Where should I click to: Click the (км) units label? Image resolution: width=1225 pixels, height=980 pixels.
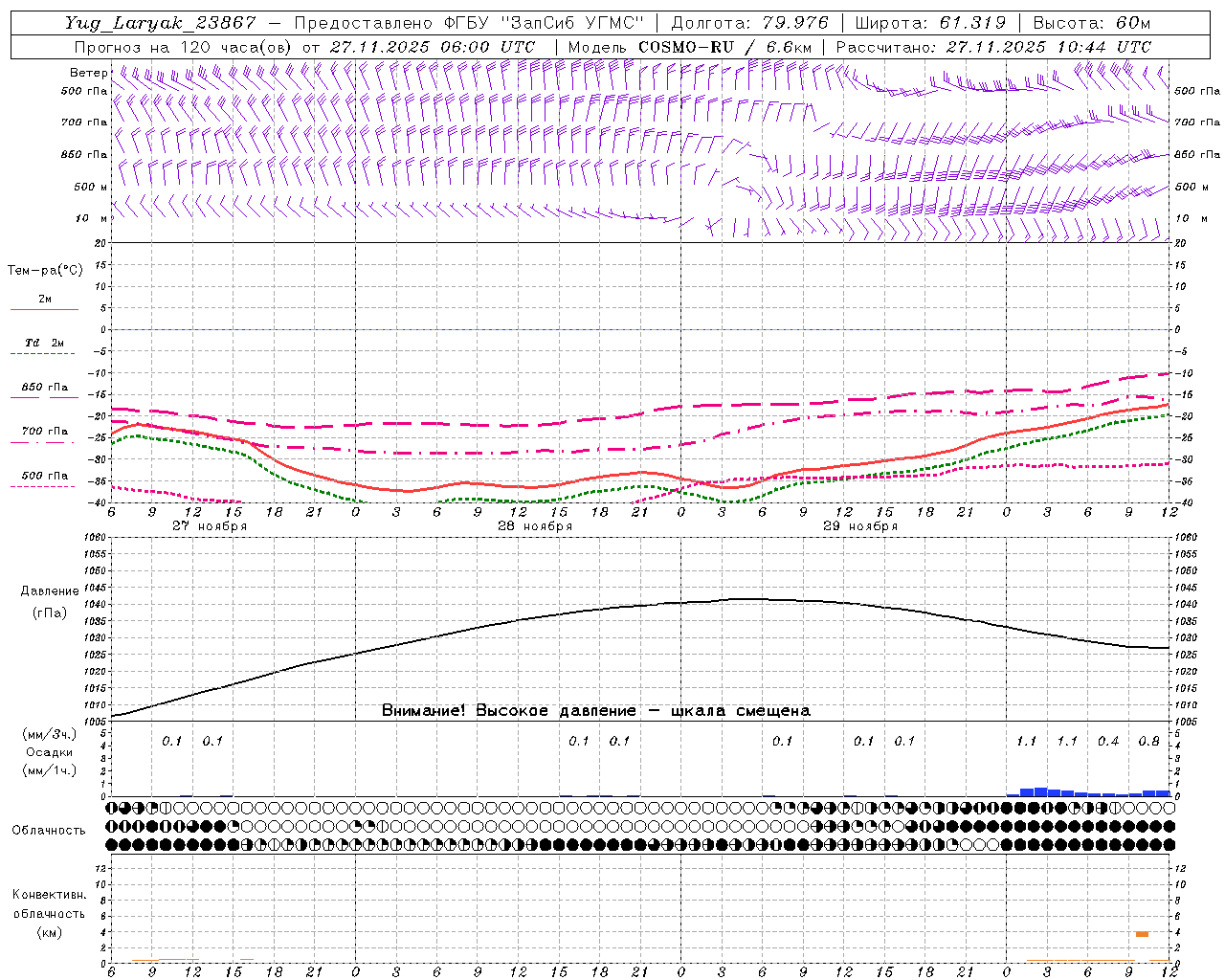[x=49, y=932]
